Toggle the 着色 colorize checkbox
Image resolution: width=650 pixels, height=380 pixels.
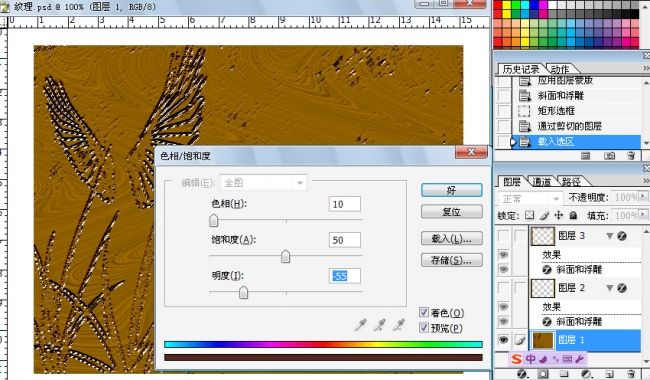[x=424, y=312]
